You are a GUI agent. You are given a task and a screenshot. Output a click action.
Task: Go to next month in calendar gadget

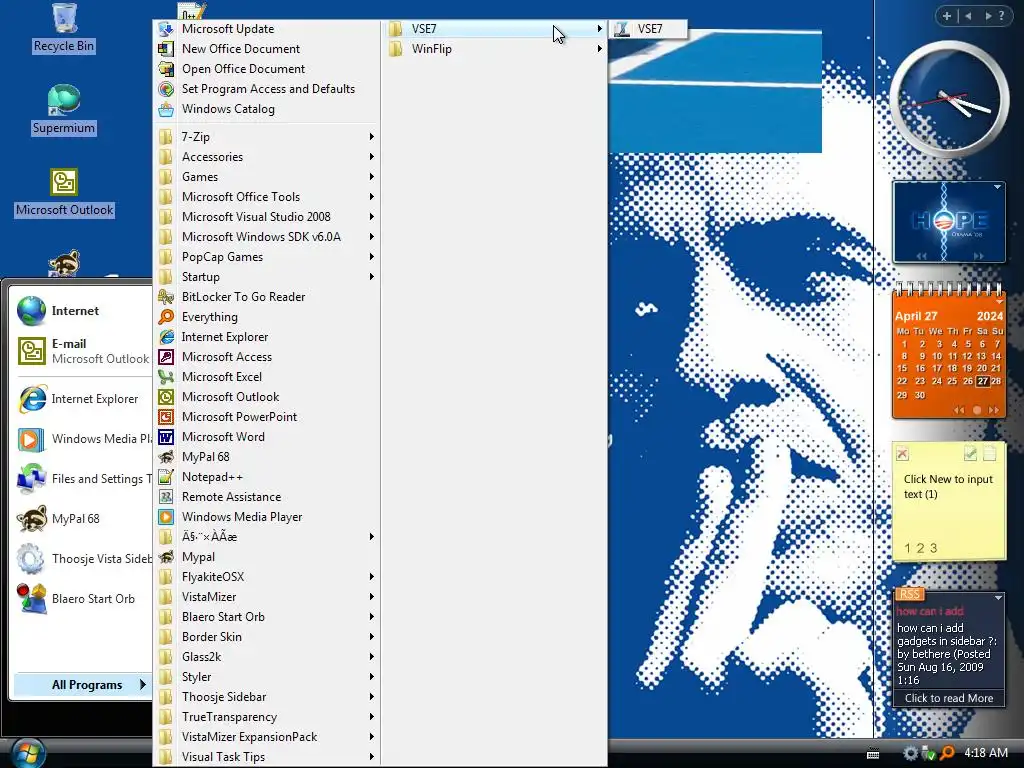pyautogui.click(x=993, y=410)
